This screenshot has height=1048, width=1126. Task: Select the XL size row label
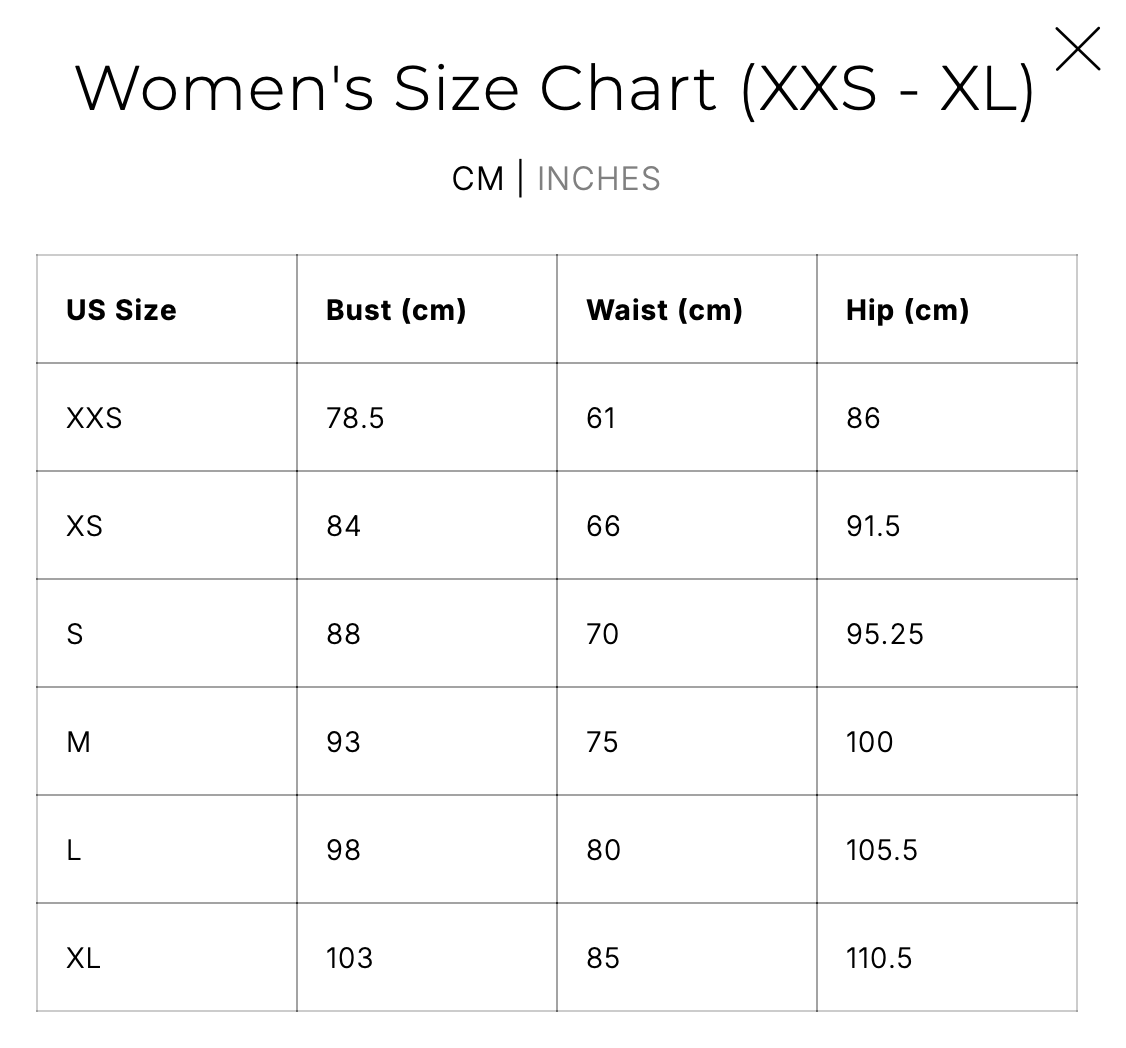pyautogui.click(x=83, y=958)
